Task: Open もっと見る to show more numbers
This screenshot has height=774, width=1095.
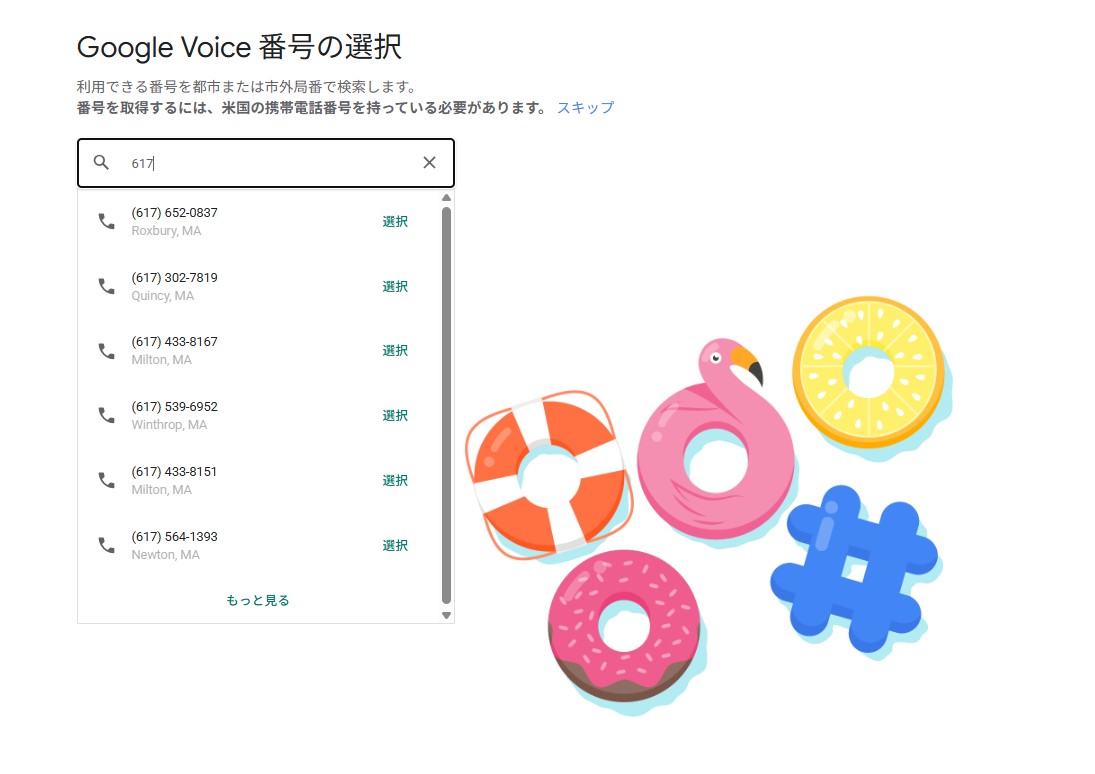Action: [258, 600]
